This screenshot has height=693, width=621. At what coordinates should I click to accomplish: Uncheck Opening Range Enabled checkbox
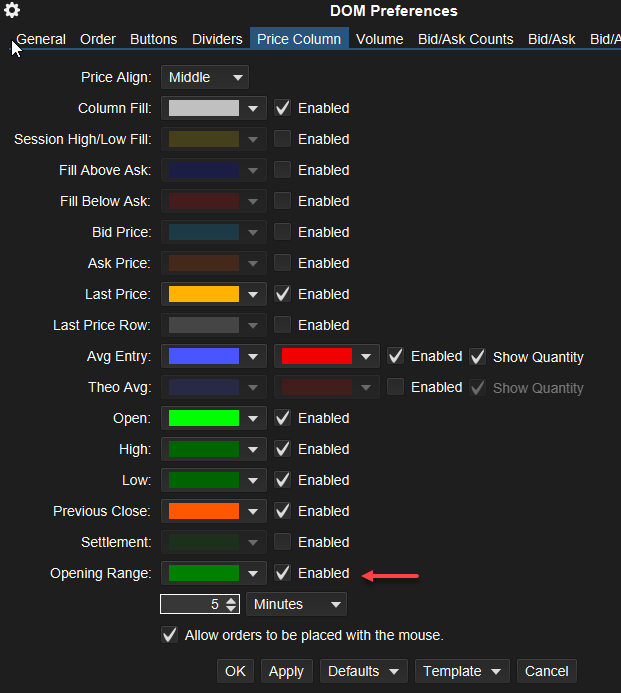[283, 573]
